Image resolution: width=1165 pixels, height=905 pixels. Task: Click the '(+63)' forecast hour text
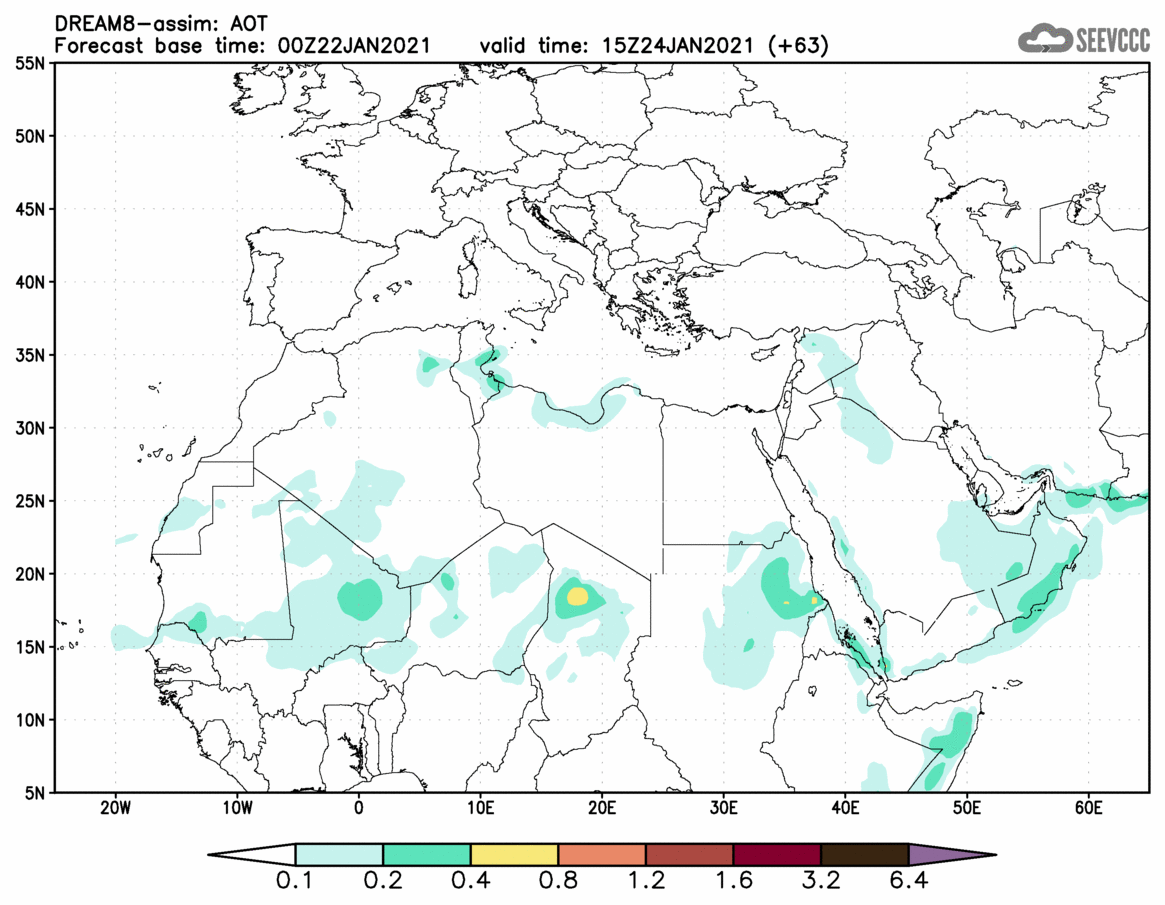pos(797,46)
